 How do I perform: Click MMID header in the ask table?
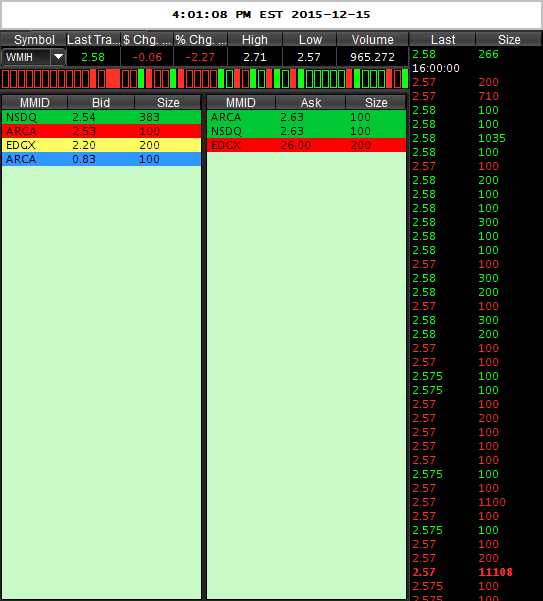[241, 102]
